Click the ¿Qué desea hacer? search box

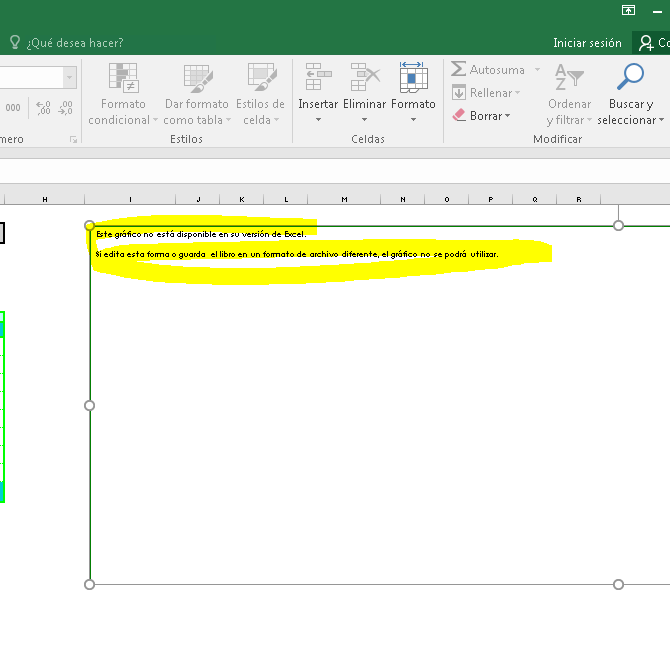click(75, 43)
